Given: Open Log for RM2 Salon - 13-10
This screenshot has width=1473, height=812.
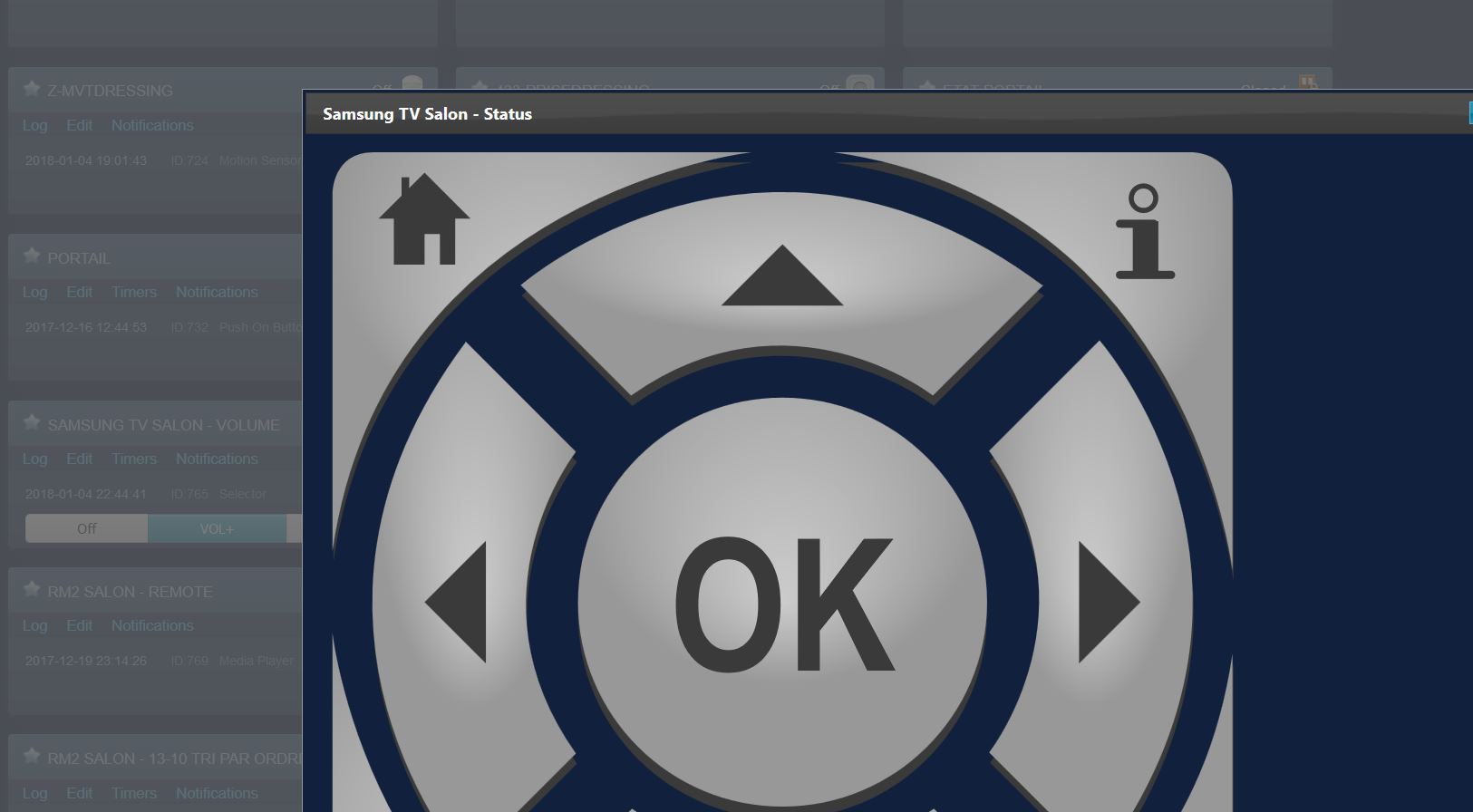Looking at the screenshot, I should [x=34, y=793].
